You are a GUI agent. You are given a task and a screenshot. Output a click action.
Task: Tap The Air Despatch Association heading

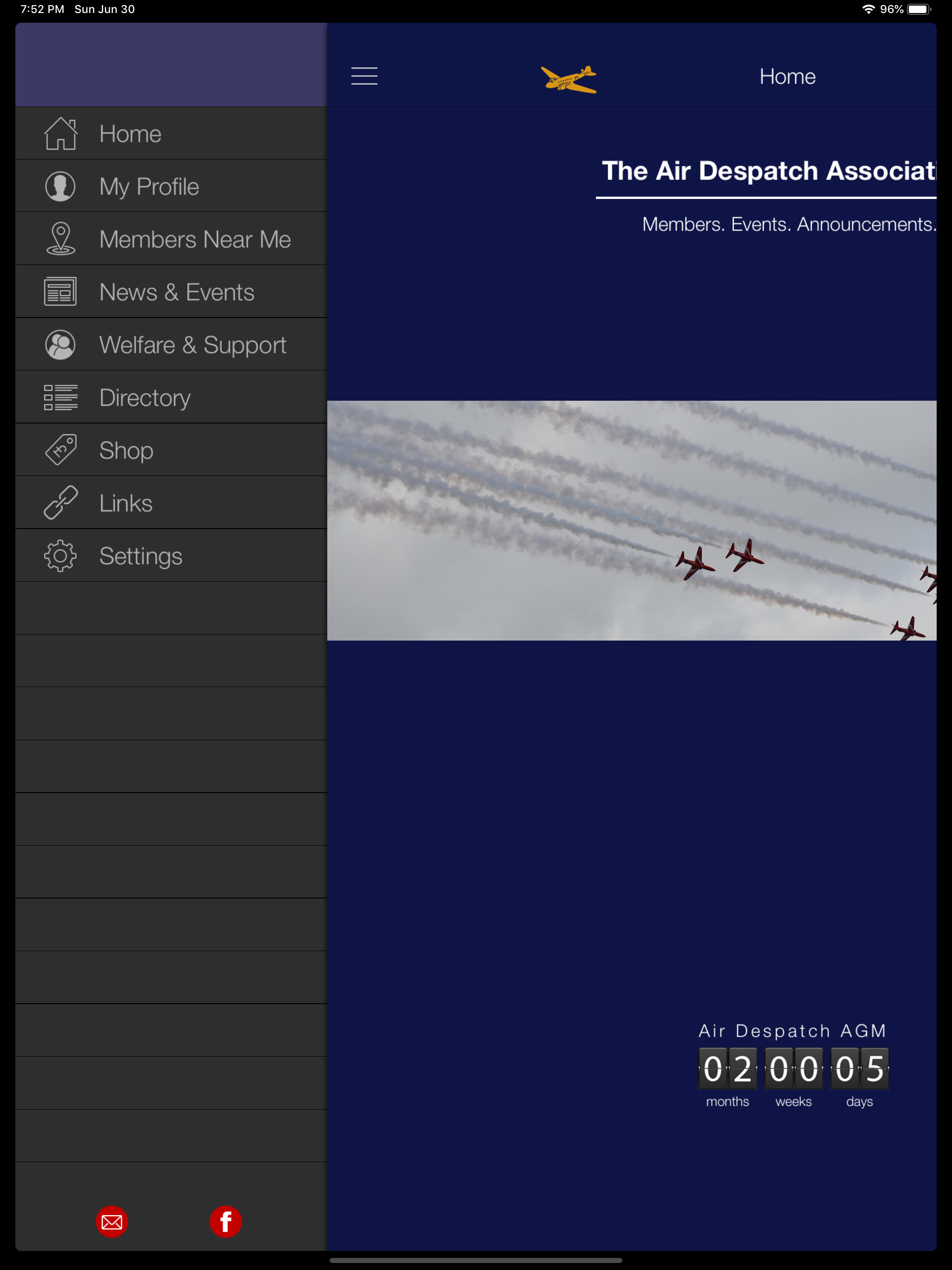pyautogui.click(x=769, y=171)
